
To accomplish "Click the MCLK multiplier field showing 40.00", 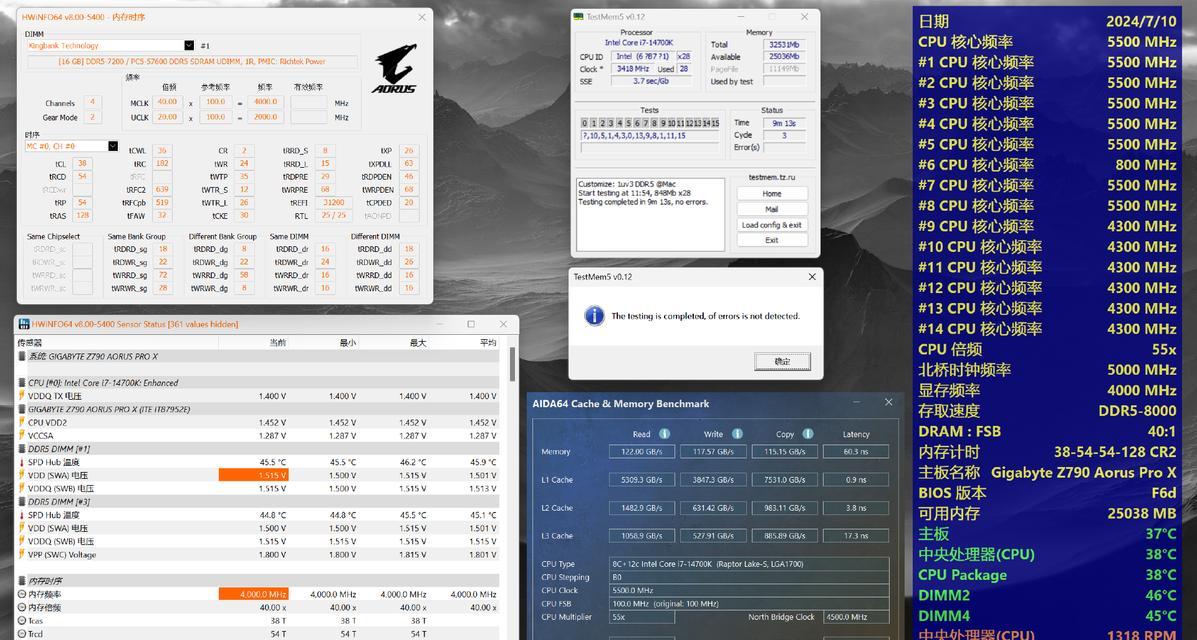I will click(x=167, y=102).
